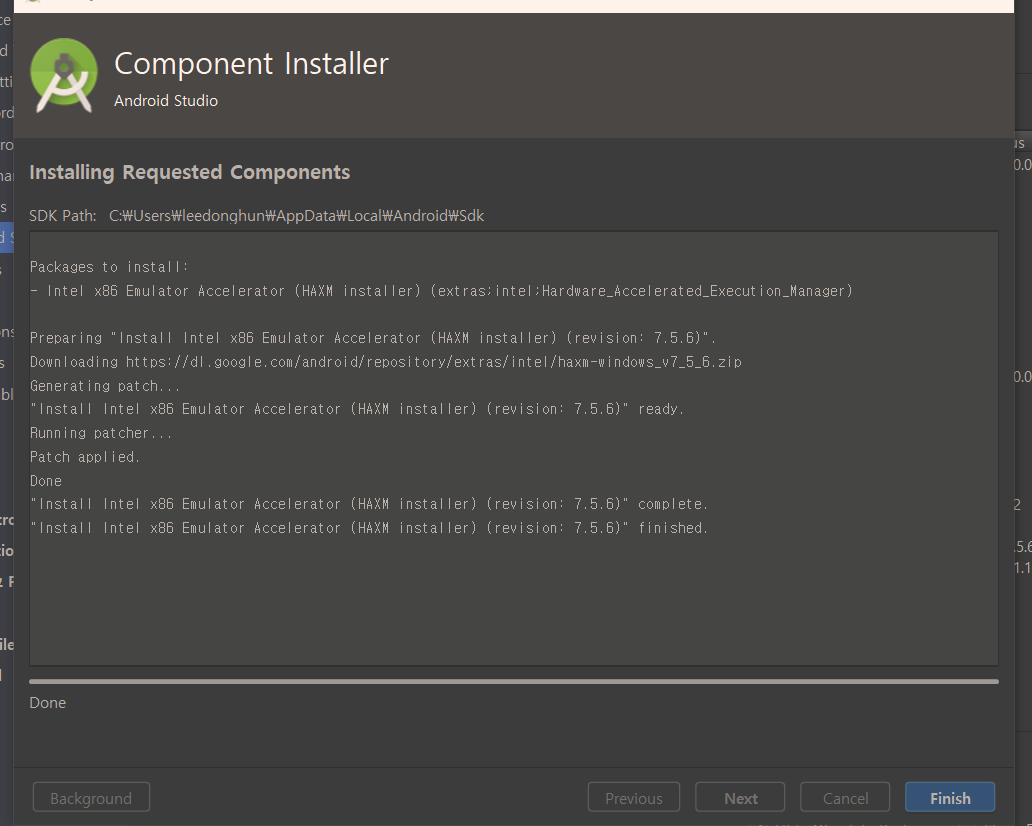Click the Previous button

pos(634,798)
